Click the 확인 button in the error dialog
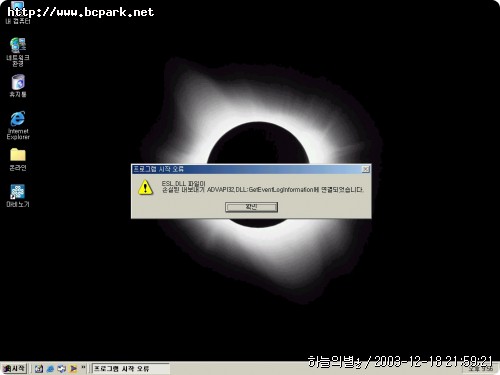500x375 pixels. 251,207
